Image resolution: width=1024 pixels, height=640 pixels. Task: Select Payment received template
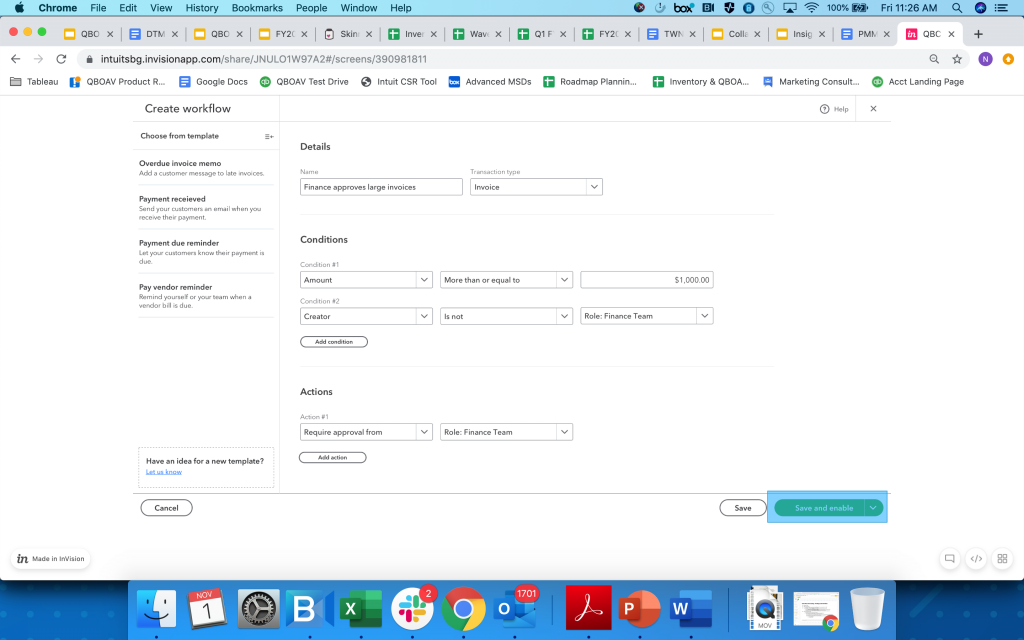[x=206, y=208]
